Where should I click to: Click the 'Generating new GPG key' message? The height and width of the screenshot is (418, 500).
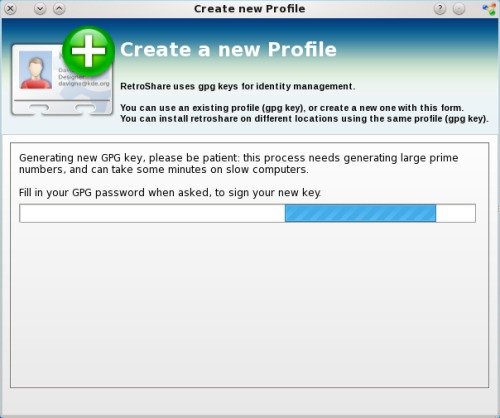(x=239, y=163)
